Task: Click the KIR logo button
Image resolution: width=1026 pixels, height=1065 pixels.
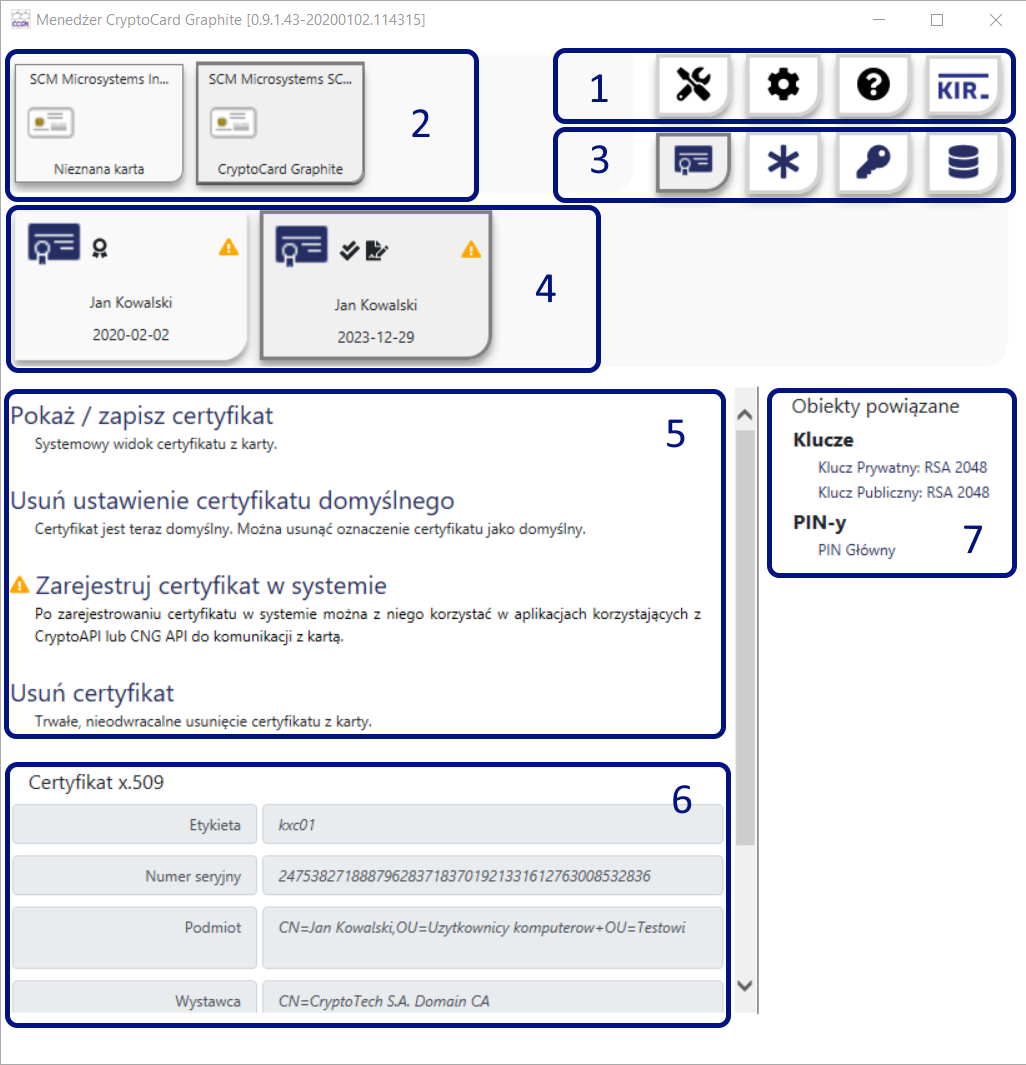Action: 962,86
